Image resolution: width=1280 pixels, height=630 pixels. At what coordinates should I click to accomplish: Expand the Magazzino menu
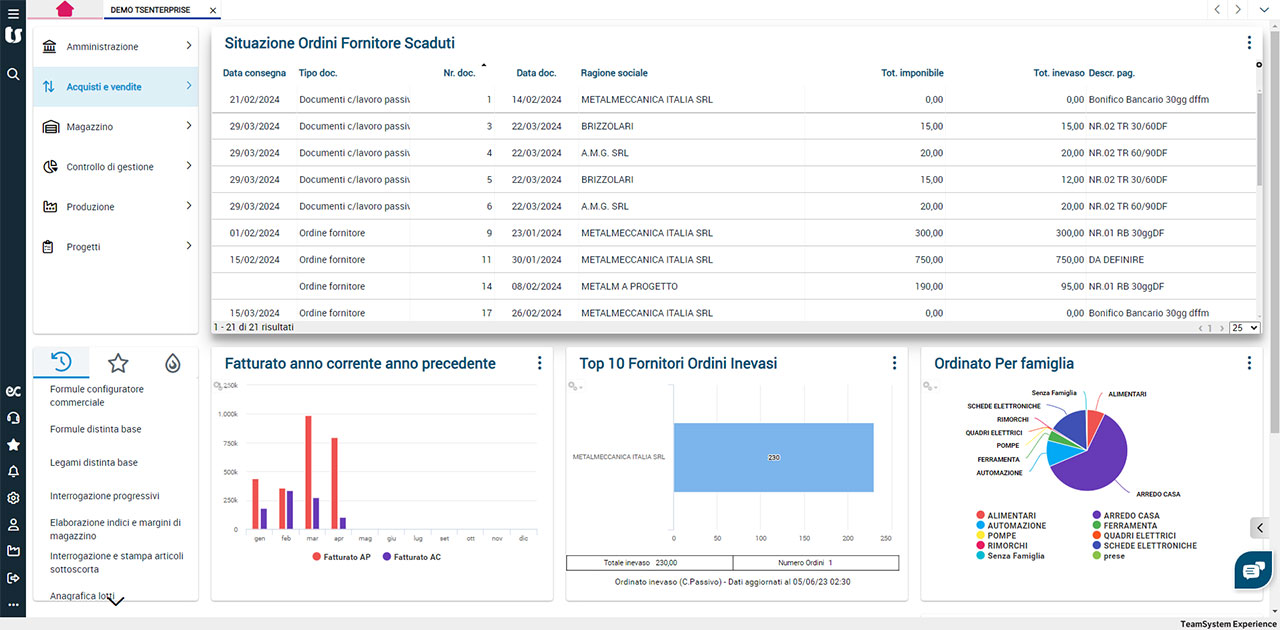[116, 127]
